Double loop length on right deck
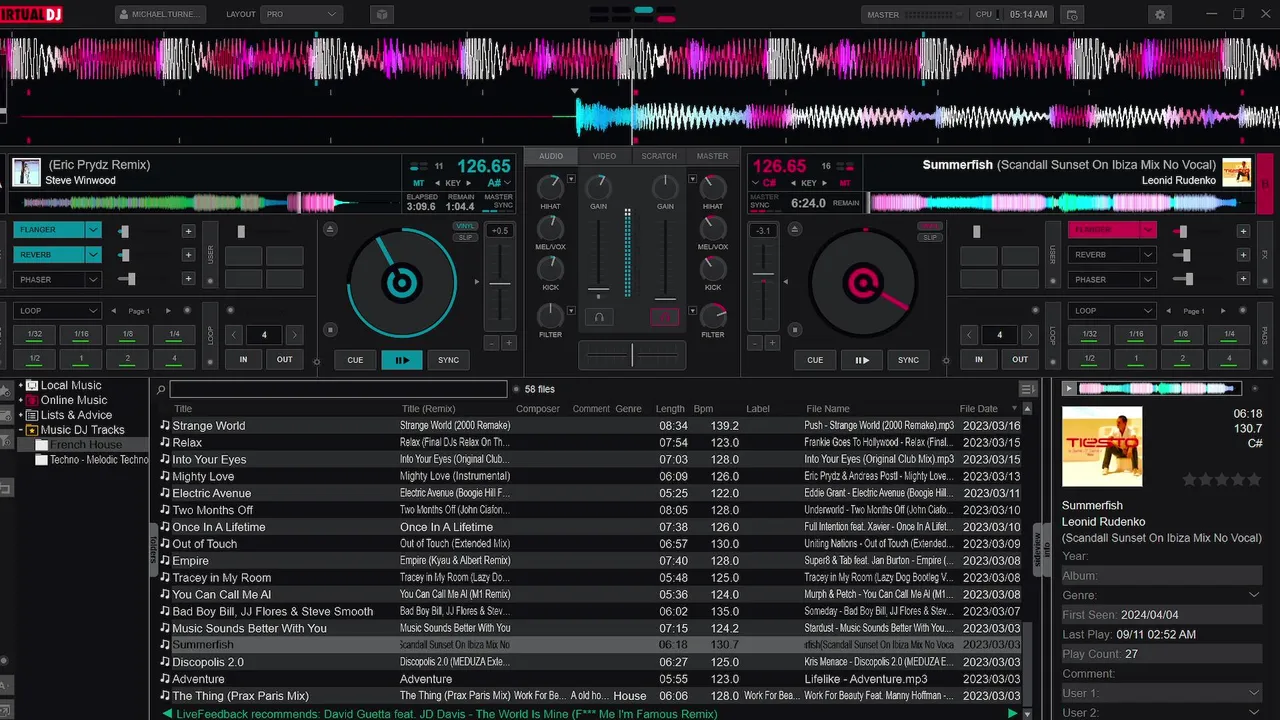 coord(1030,335)
